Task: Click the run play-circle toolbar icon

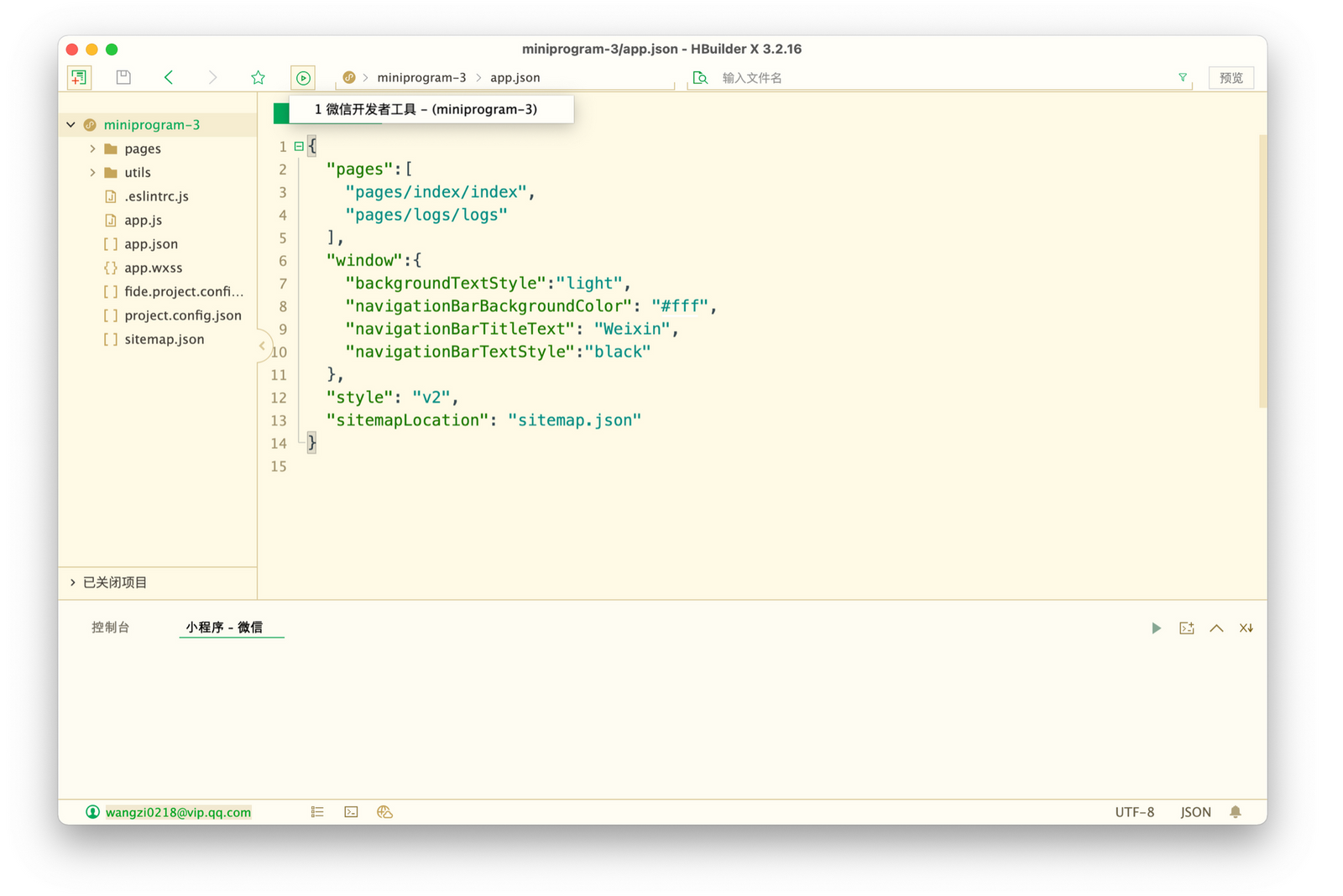Action: [x=303, y=77]
